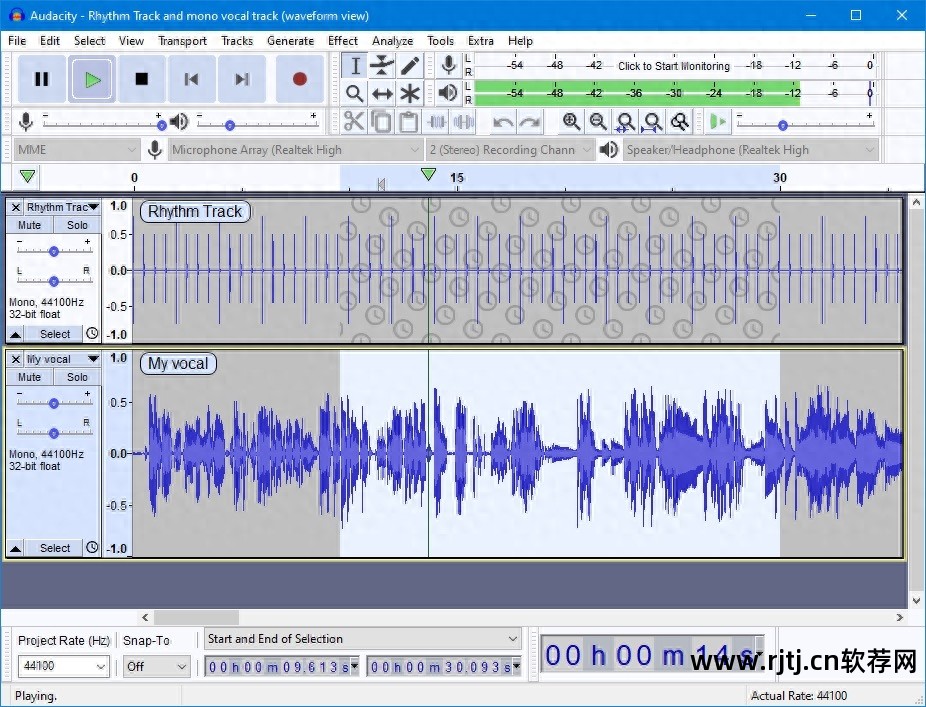The width and height of the screenshot is (926, 707).
Task: Solo the My vocal track
Action: click(x=77, y=377)
